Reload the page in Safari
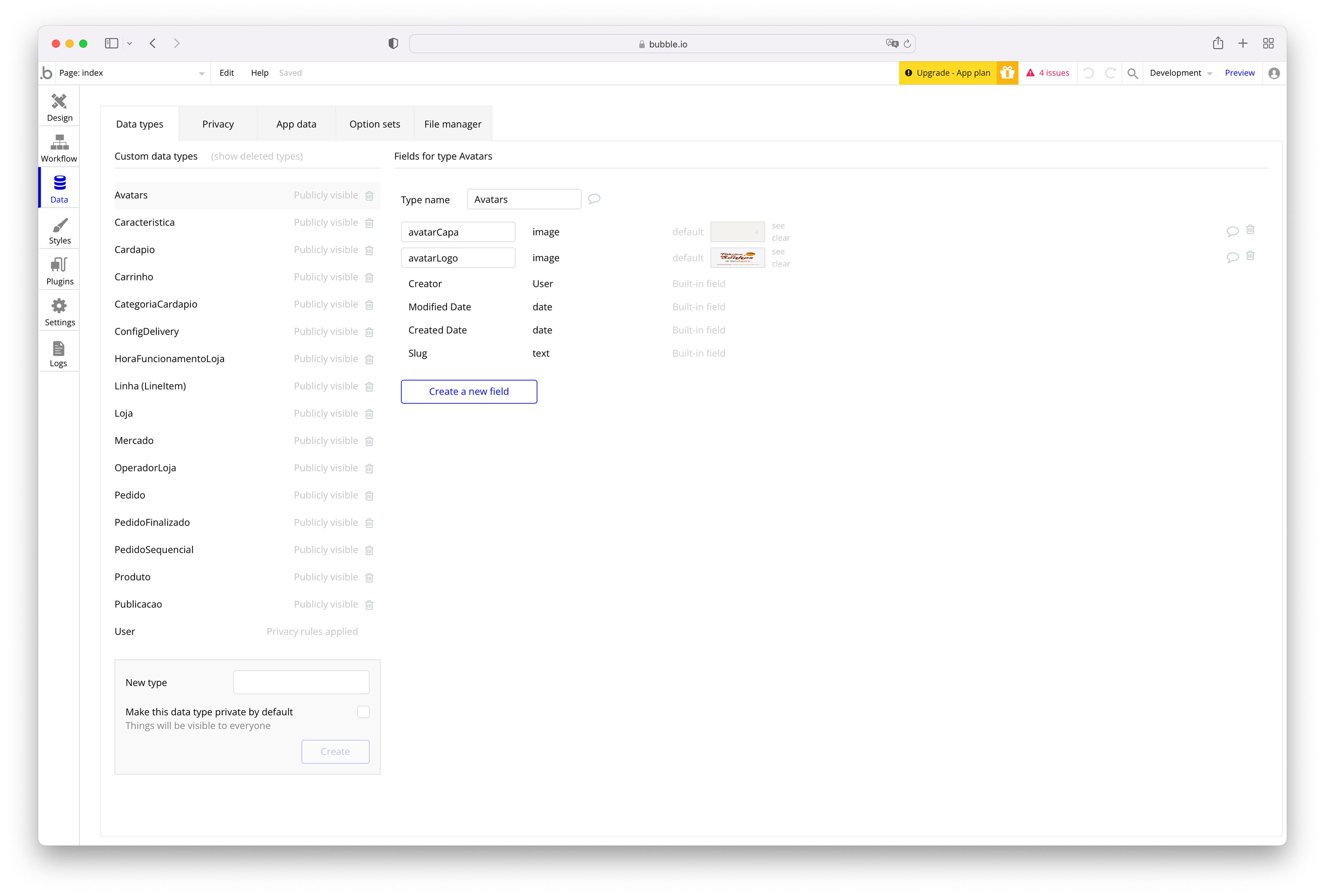Screen dimensions: 1325x896 click(x=907, y=43)
